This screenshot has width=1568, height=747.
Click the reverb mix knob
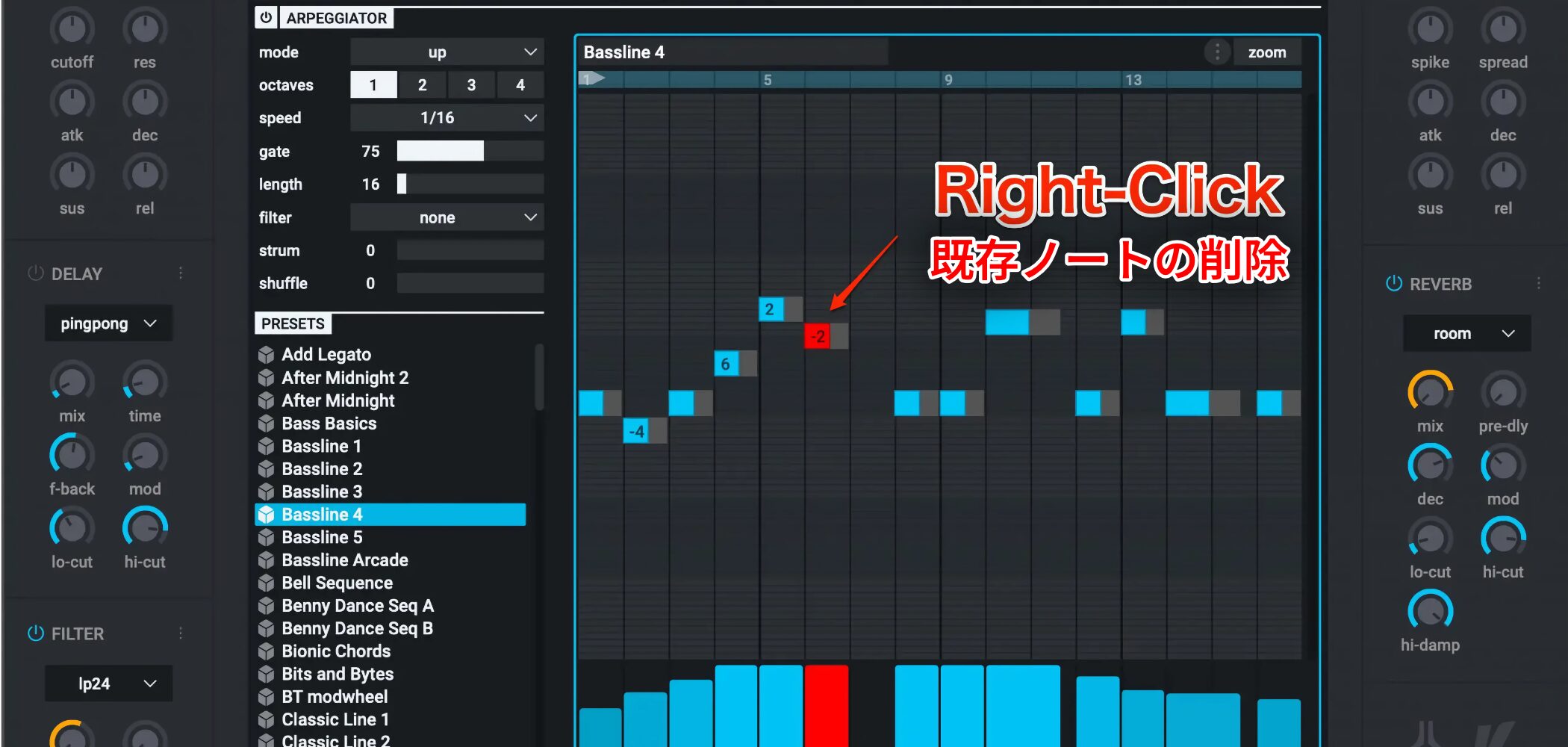pyautogui.click(x=1430, y=391)
